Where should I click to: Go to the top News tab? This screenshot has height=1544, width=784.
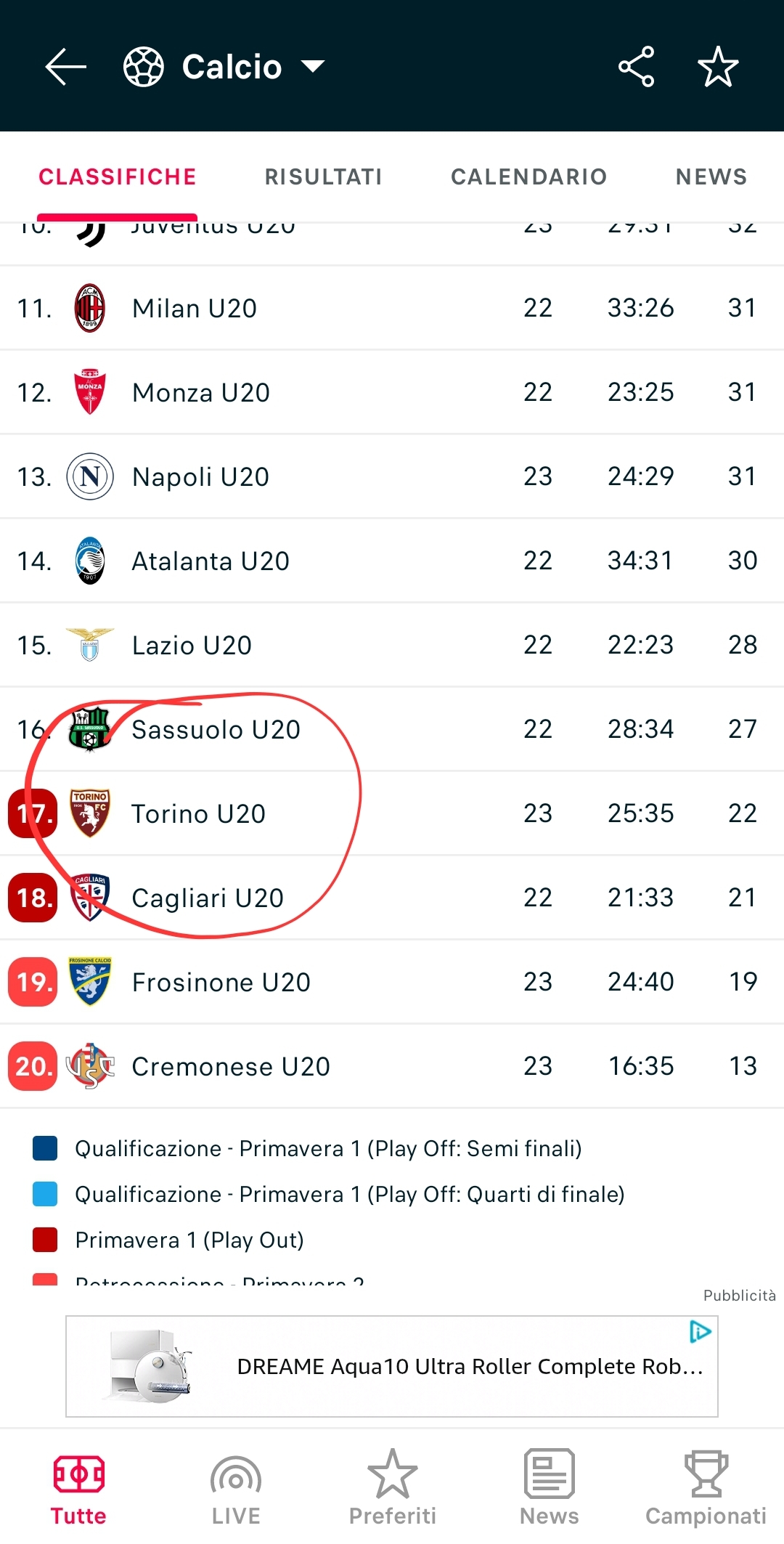pyautogui.click(x=711, y=176)
